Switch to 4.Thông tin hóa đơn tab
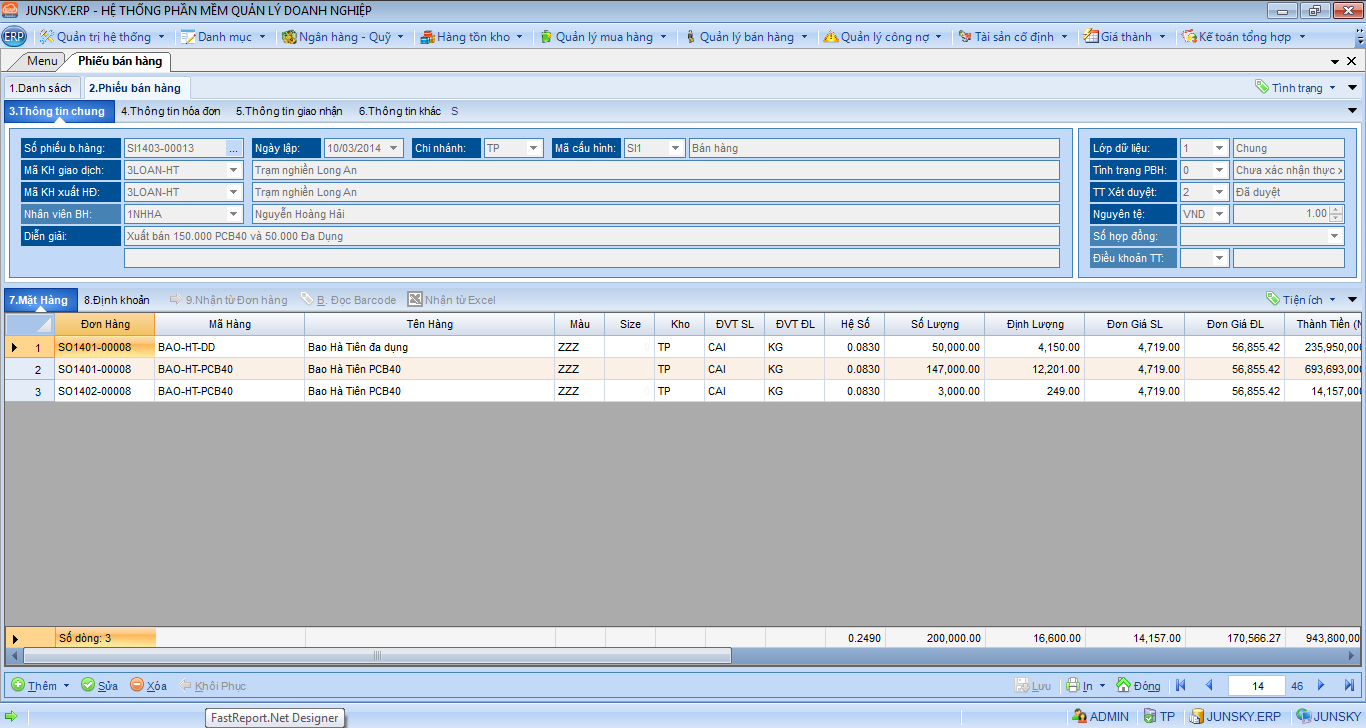This screenshot has height=728, width=1366. point(170,111)
